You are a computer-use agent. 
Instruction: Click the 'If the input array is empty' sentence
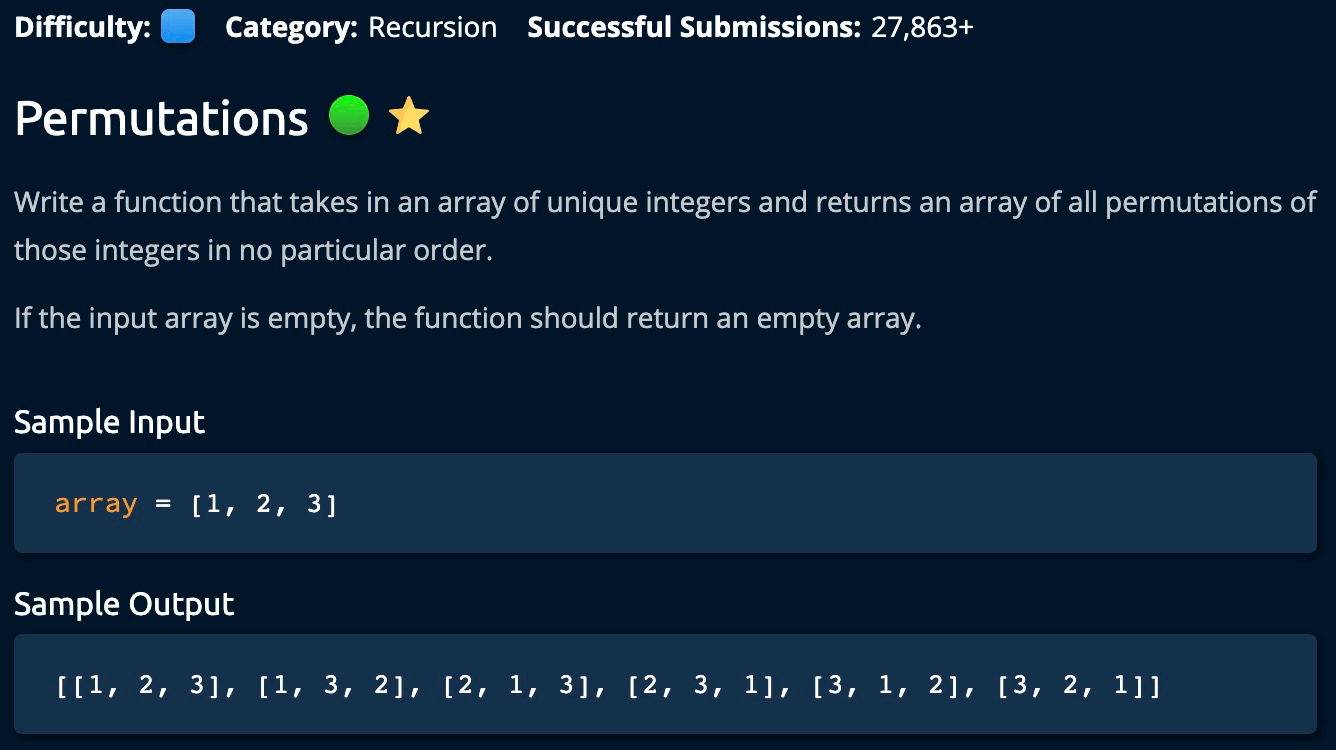point(467,319)
